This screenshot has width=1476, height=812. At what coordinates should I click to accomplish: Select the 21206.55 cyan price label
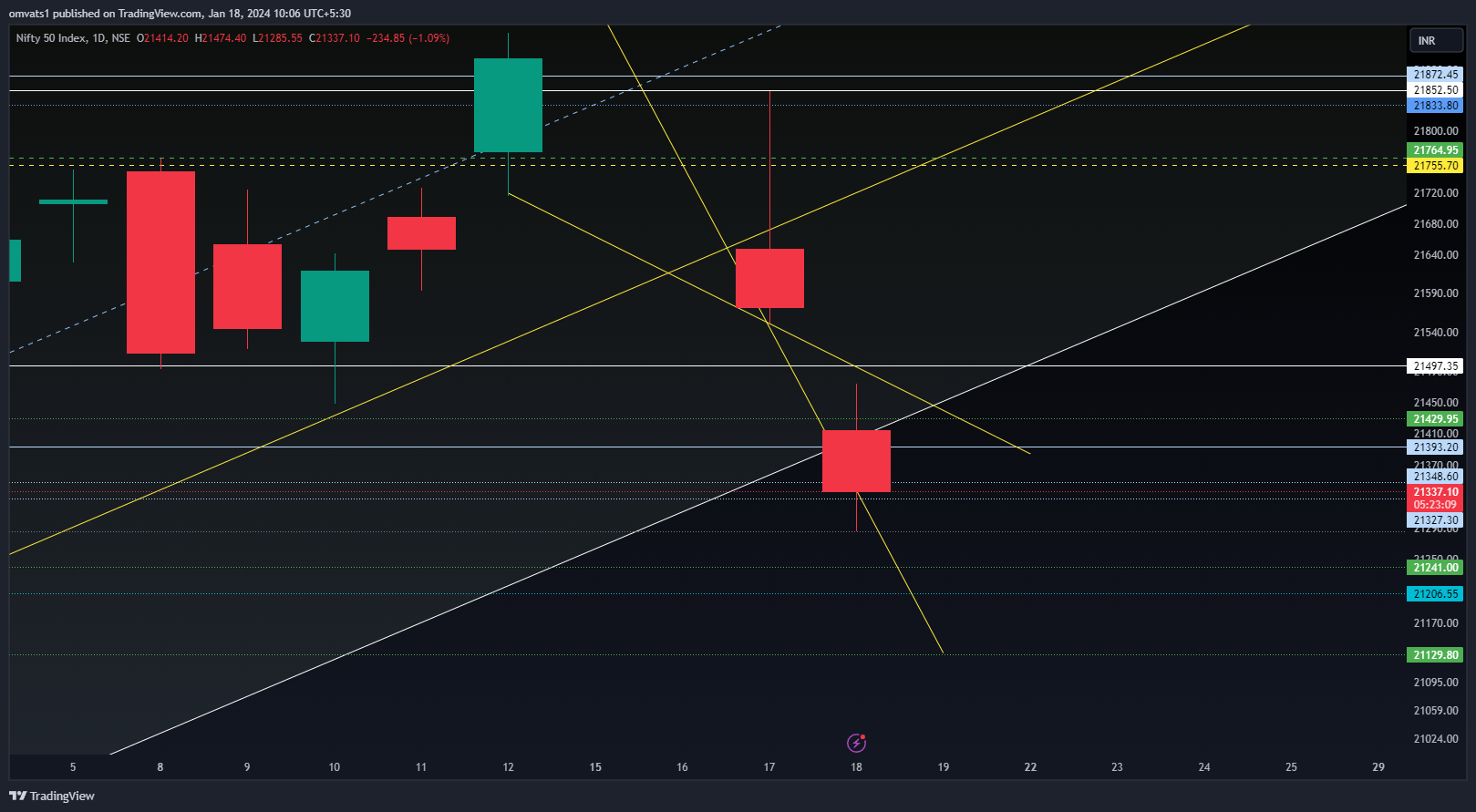[x=1435, y=594]
